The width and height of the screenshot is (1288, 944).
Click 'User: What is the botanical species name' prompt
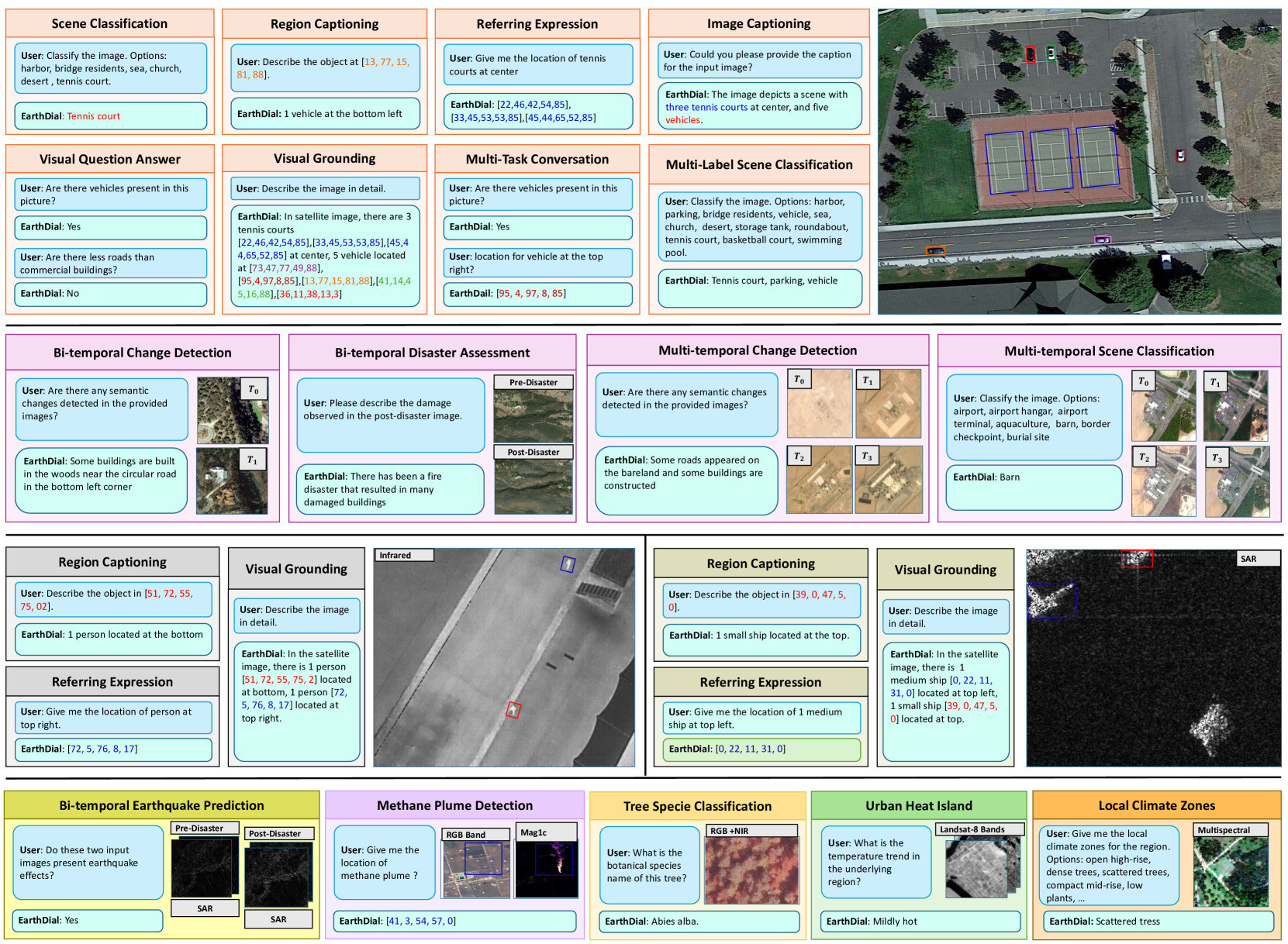pyautogui.click(x=649, y=864)
